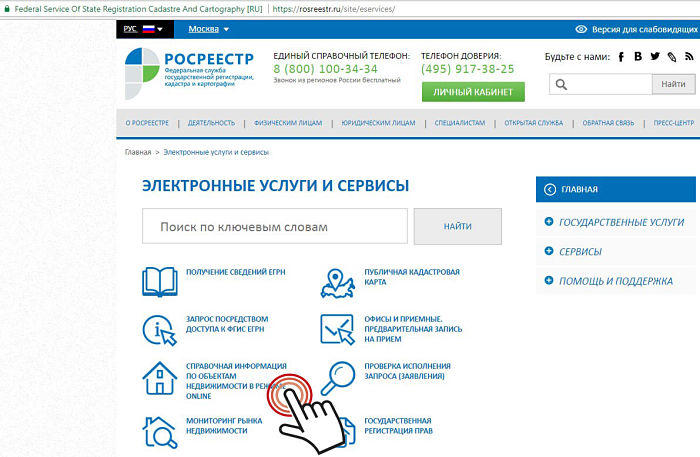Open ПРЕСС-ЦЕНТР menu item
This screenshot has height=457, width=700.
tap(674, 123)
